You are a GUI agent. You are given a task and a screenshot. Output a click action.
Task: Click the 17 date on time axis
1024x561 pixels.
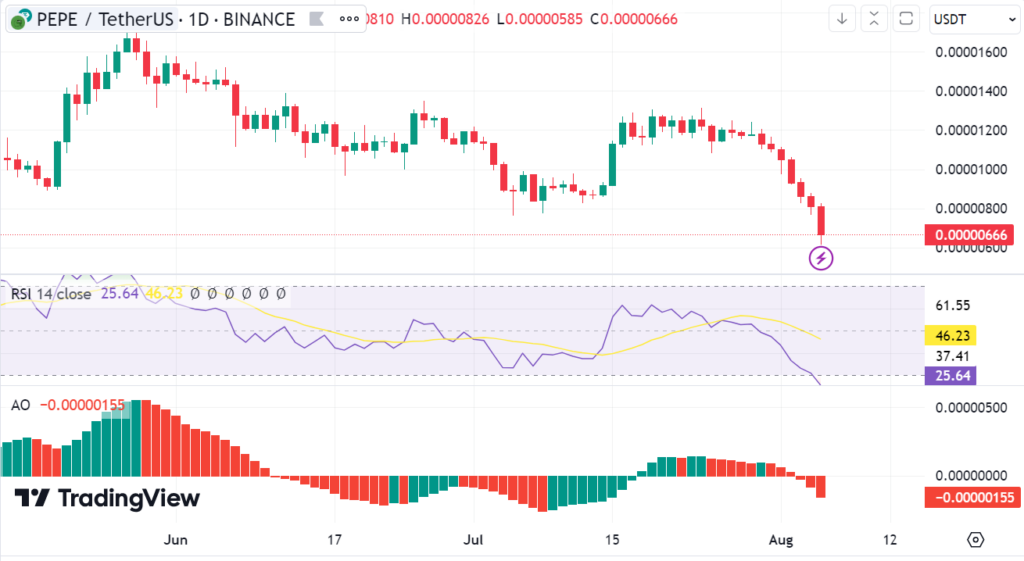click(x=334, y=540)
